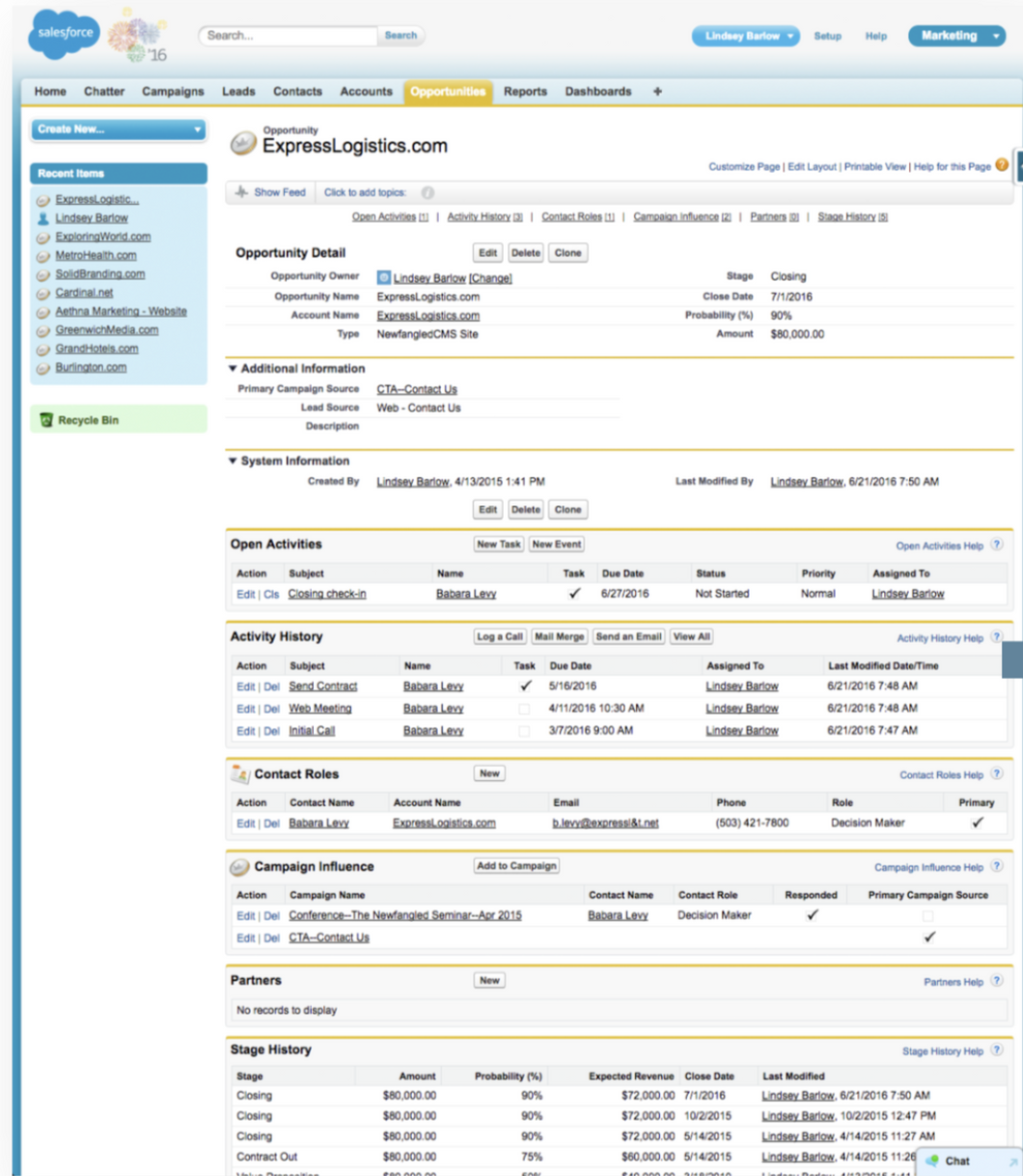Switch to the Accounts tab

coord(366,92)
